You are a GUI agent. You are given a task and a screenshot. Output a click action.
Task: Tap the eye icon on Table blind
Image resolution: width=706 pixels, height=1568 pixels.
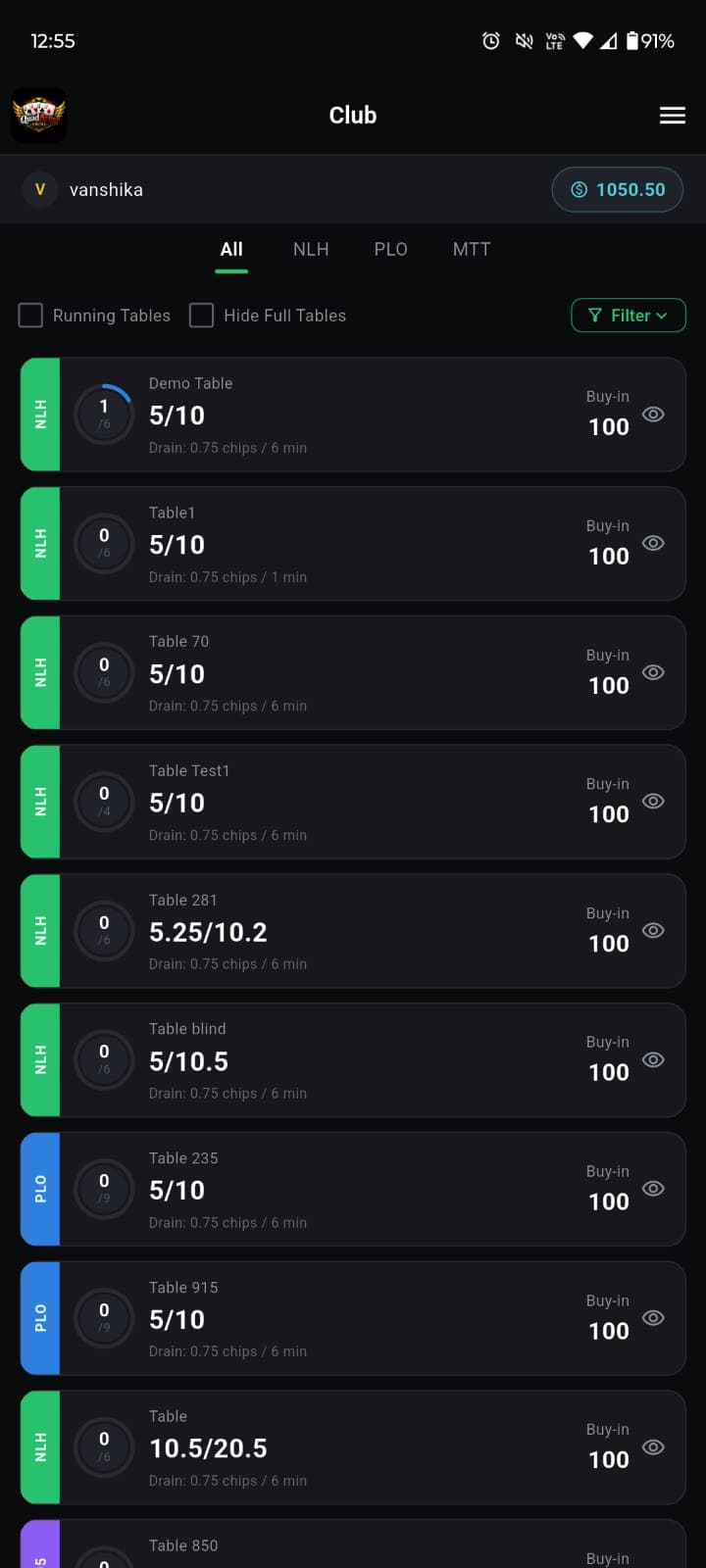653,1059
